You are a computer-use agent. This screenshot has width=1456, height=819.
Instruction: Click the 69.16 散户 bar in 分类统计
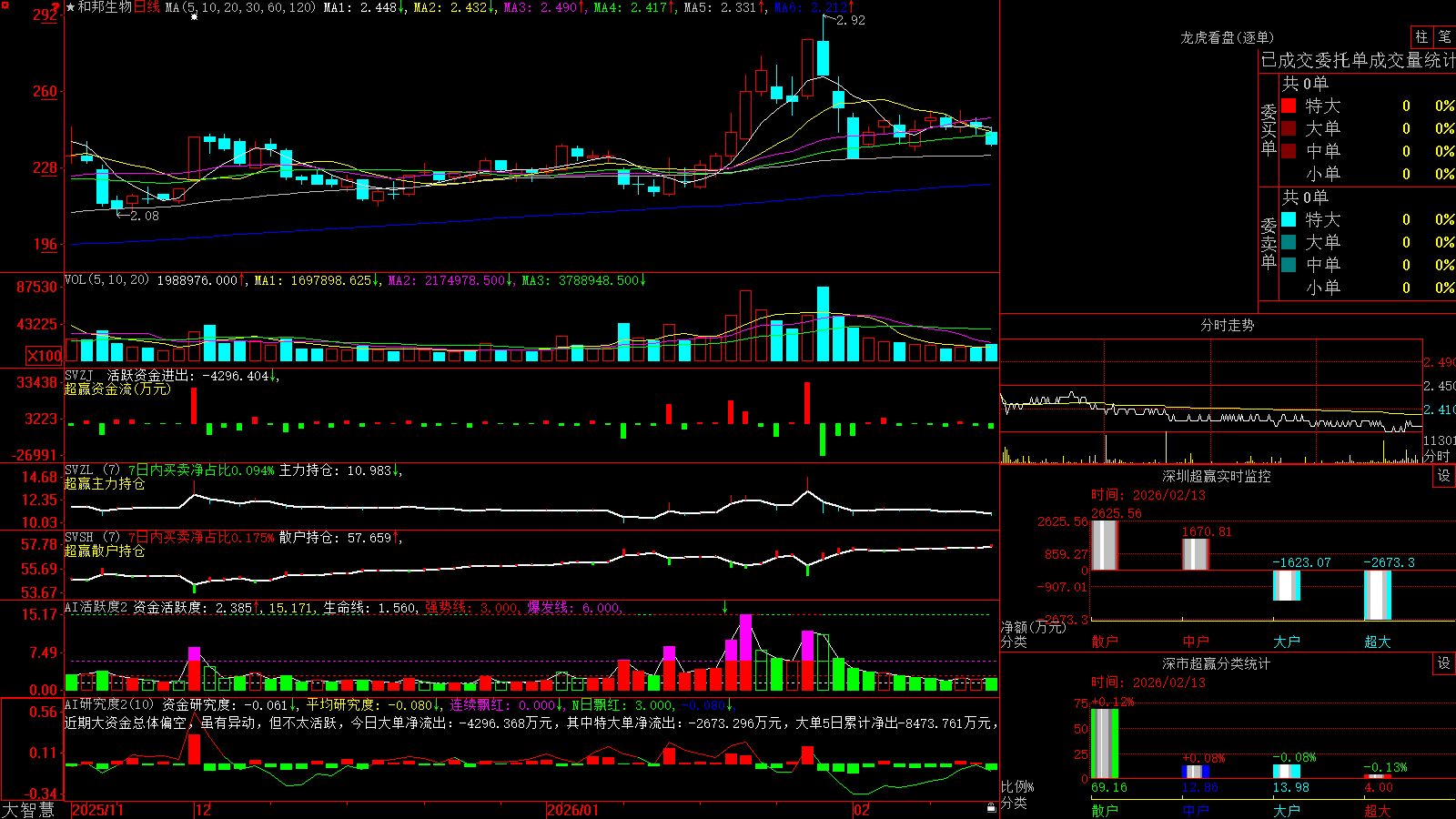tap(1104, 743)
